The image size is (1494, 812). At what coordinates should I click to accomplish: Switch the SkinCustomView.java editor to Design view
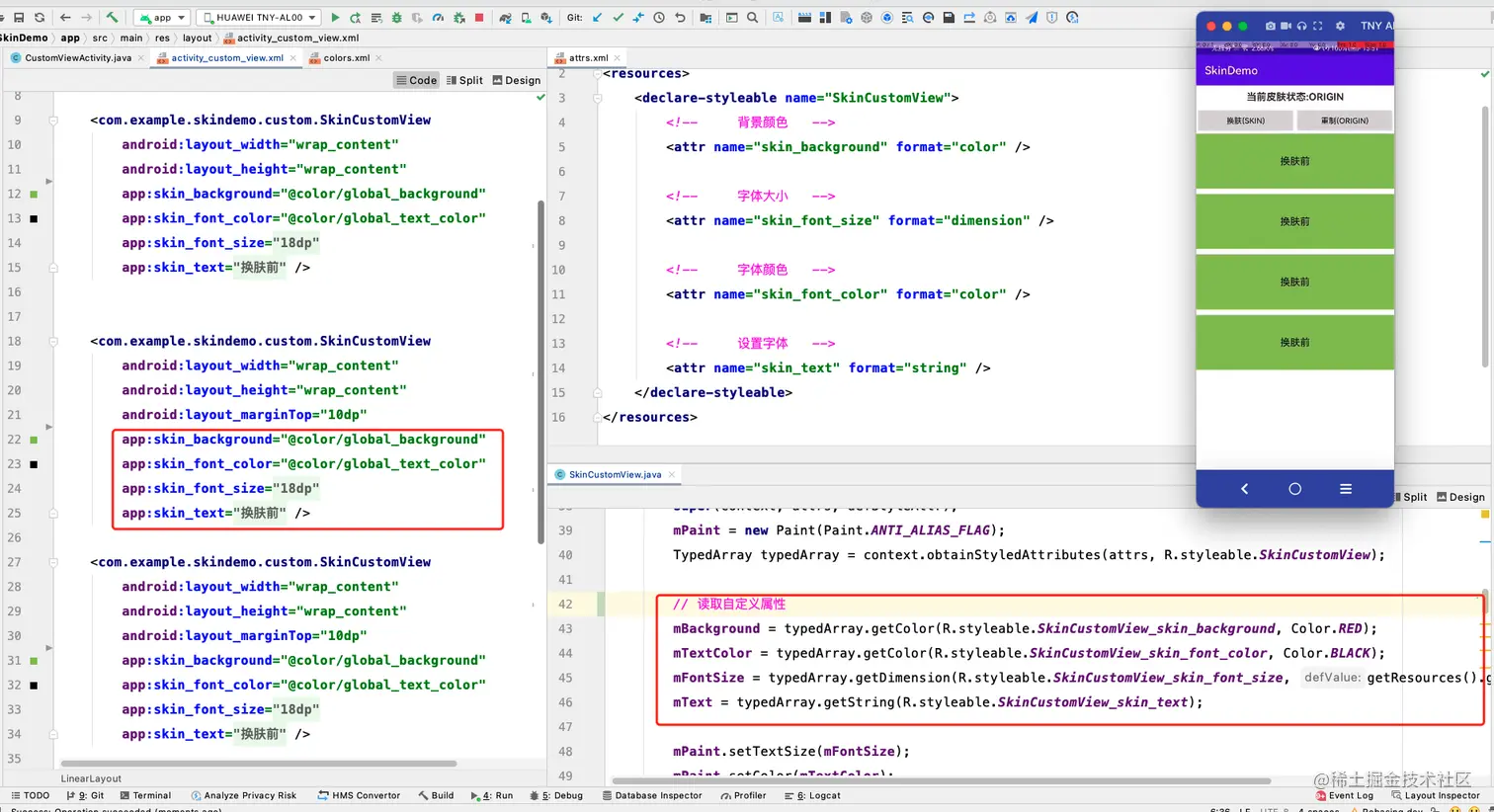click(x=1460, y=497)
